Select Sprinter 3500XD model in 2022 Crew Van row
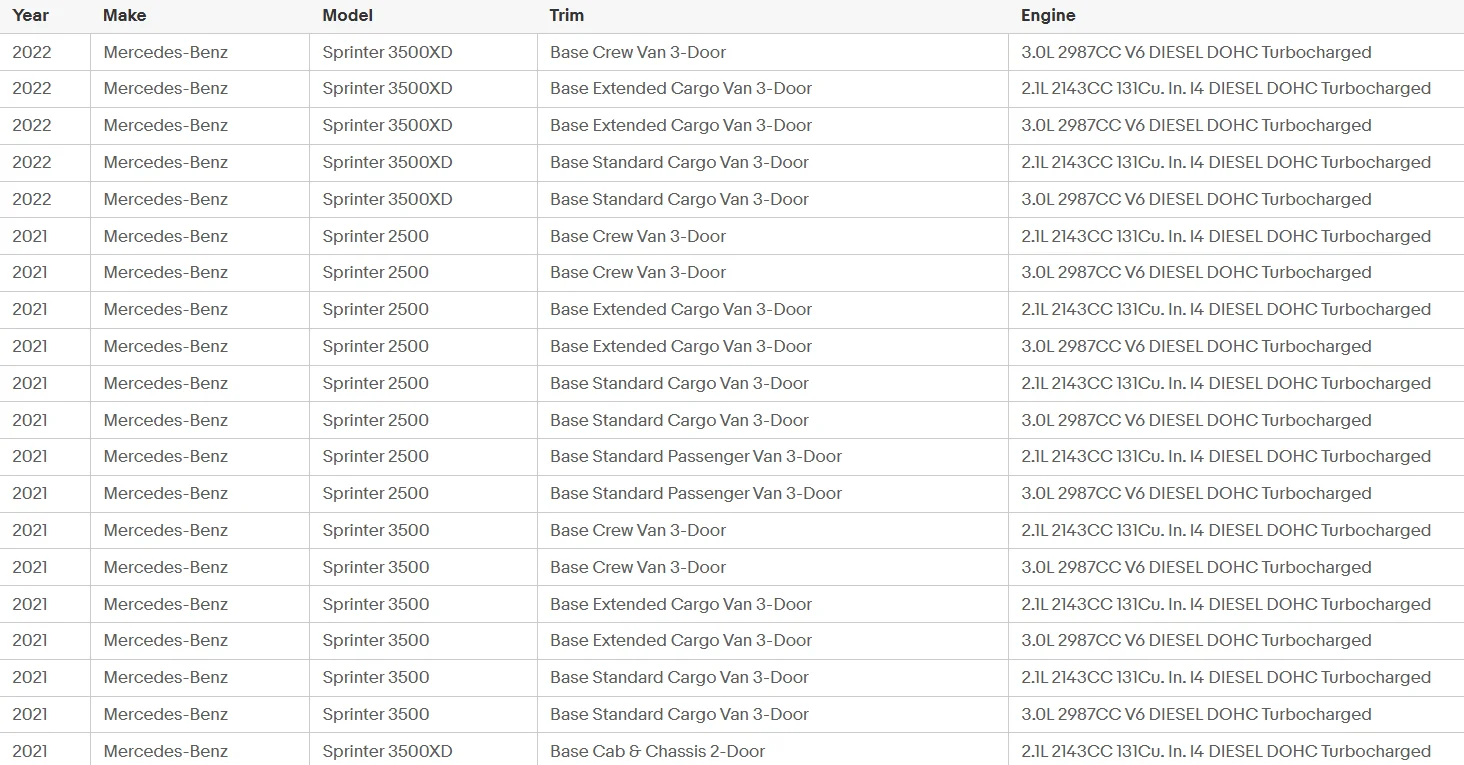Image resolution: width=1464 pixels, height=765 pixels. tap(387, 52)
